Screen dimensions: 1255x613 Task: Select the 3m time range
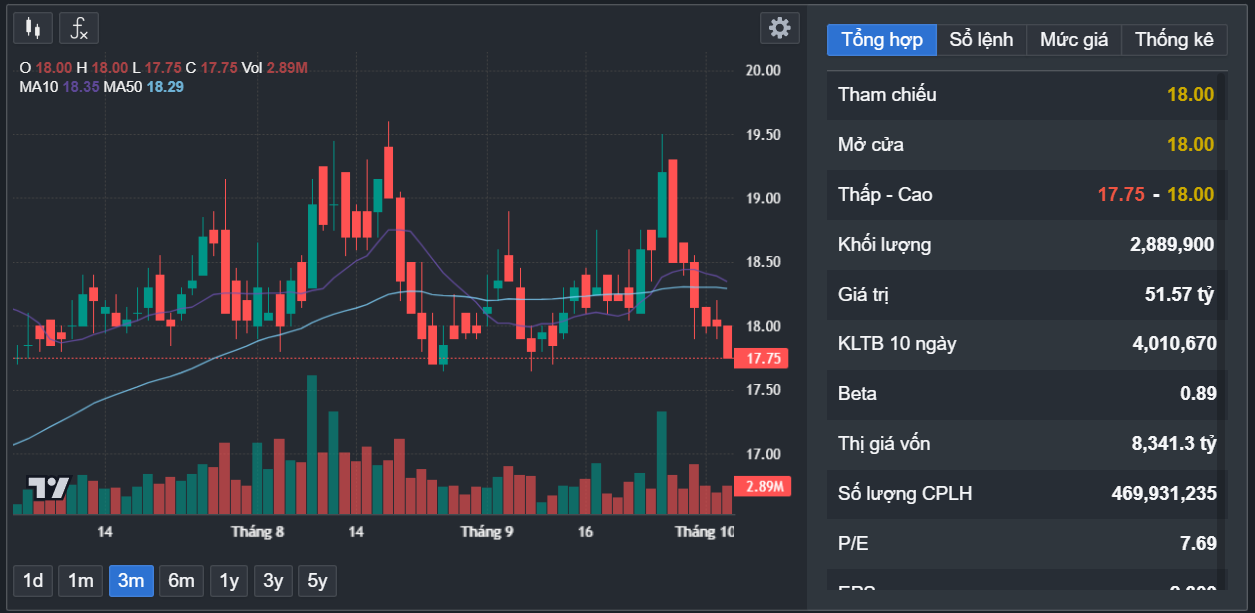(x=131, y=581)
